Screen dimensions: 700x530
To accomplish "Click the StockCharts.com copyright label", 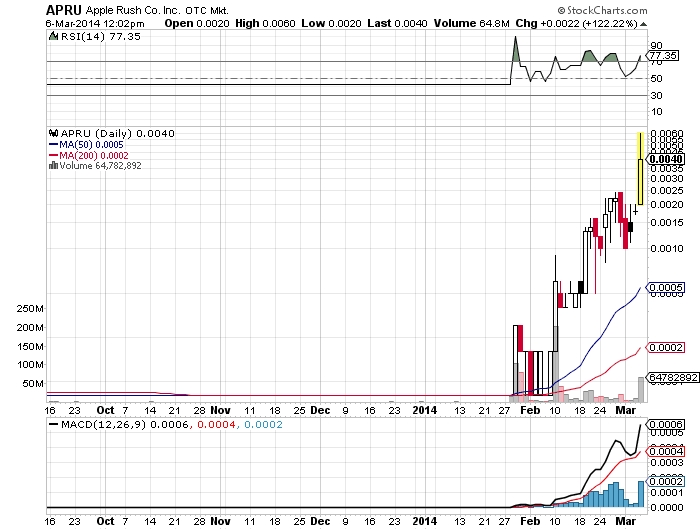I will point(602,10).
